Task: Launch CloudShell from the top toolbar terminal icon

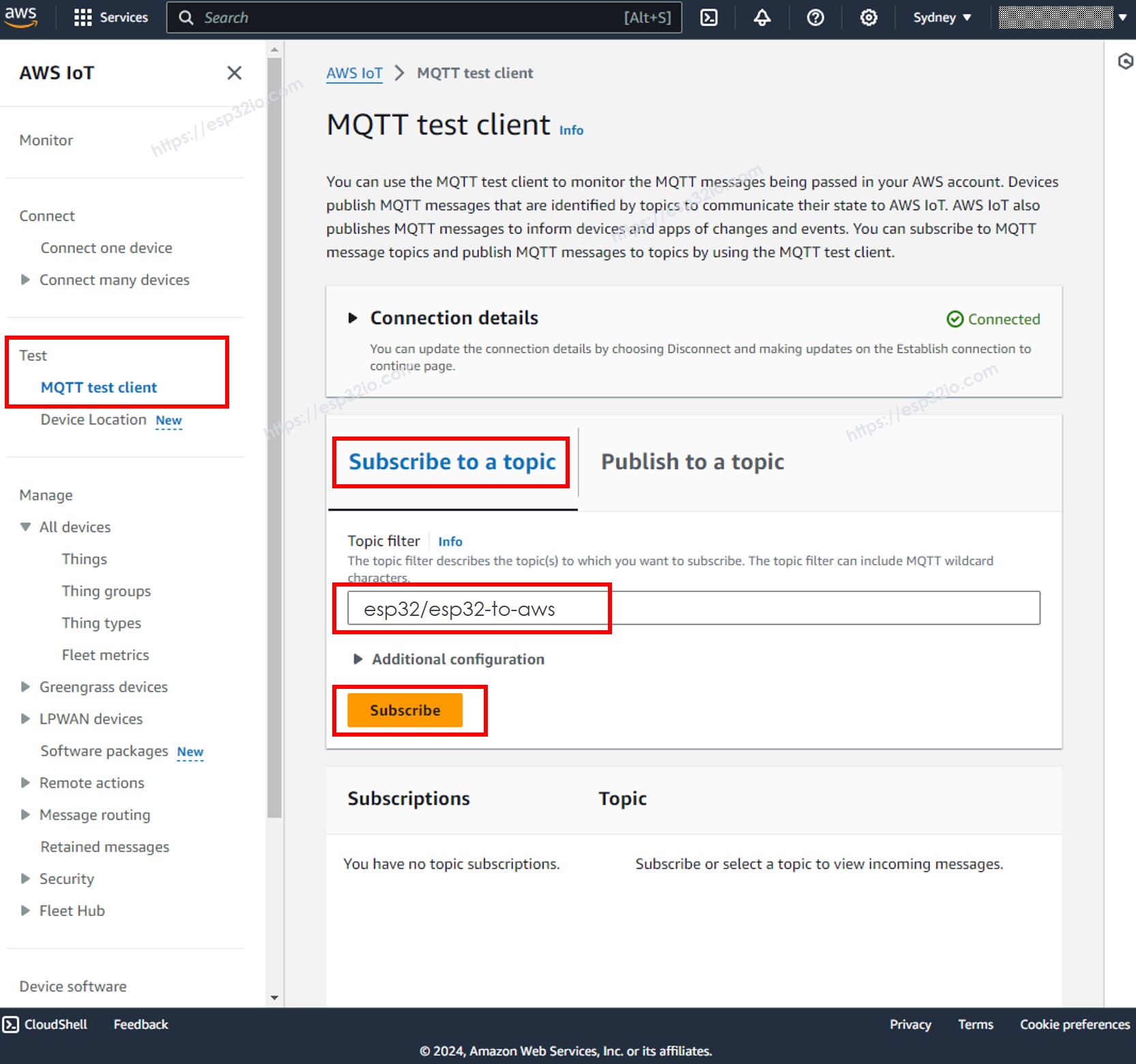Action: tap(709, 17)
